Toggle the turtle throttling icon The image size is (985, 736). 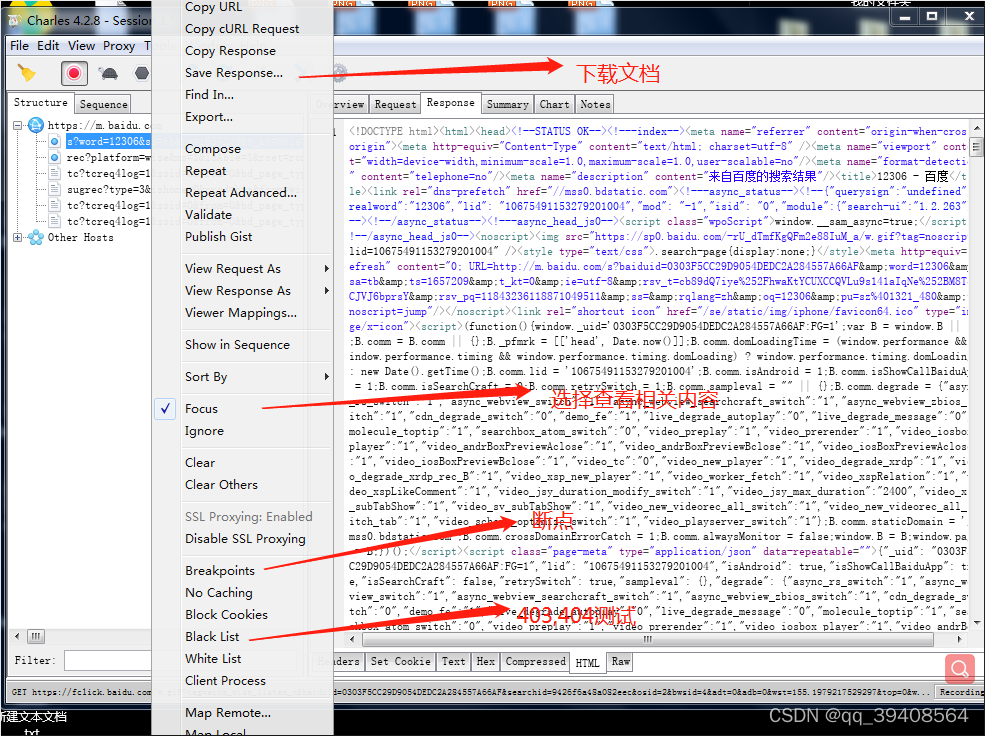pyautogui.click(x=108, y=73)
